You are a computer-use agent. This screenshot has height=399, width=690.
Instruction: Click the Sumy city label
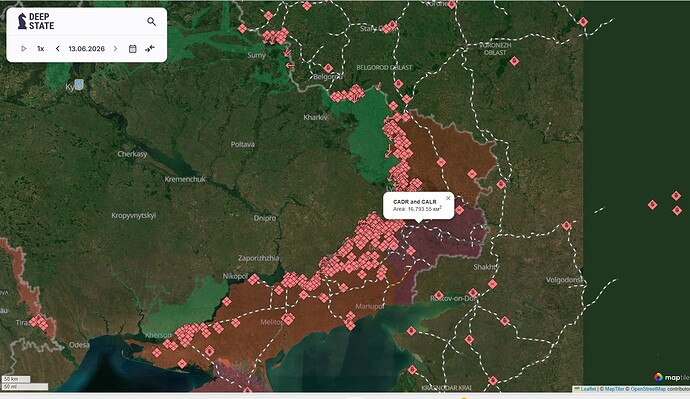[x=256, y=55]
